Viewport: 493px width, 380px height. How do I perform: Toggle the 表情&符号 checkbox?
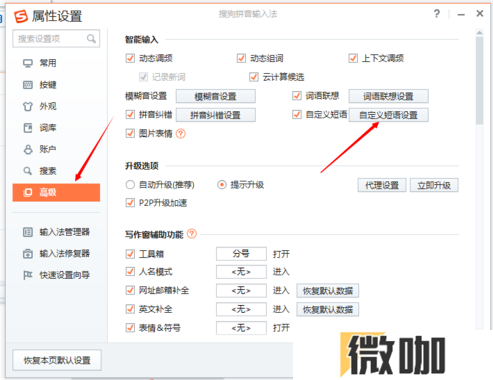click(x=130, y=328)
